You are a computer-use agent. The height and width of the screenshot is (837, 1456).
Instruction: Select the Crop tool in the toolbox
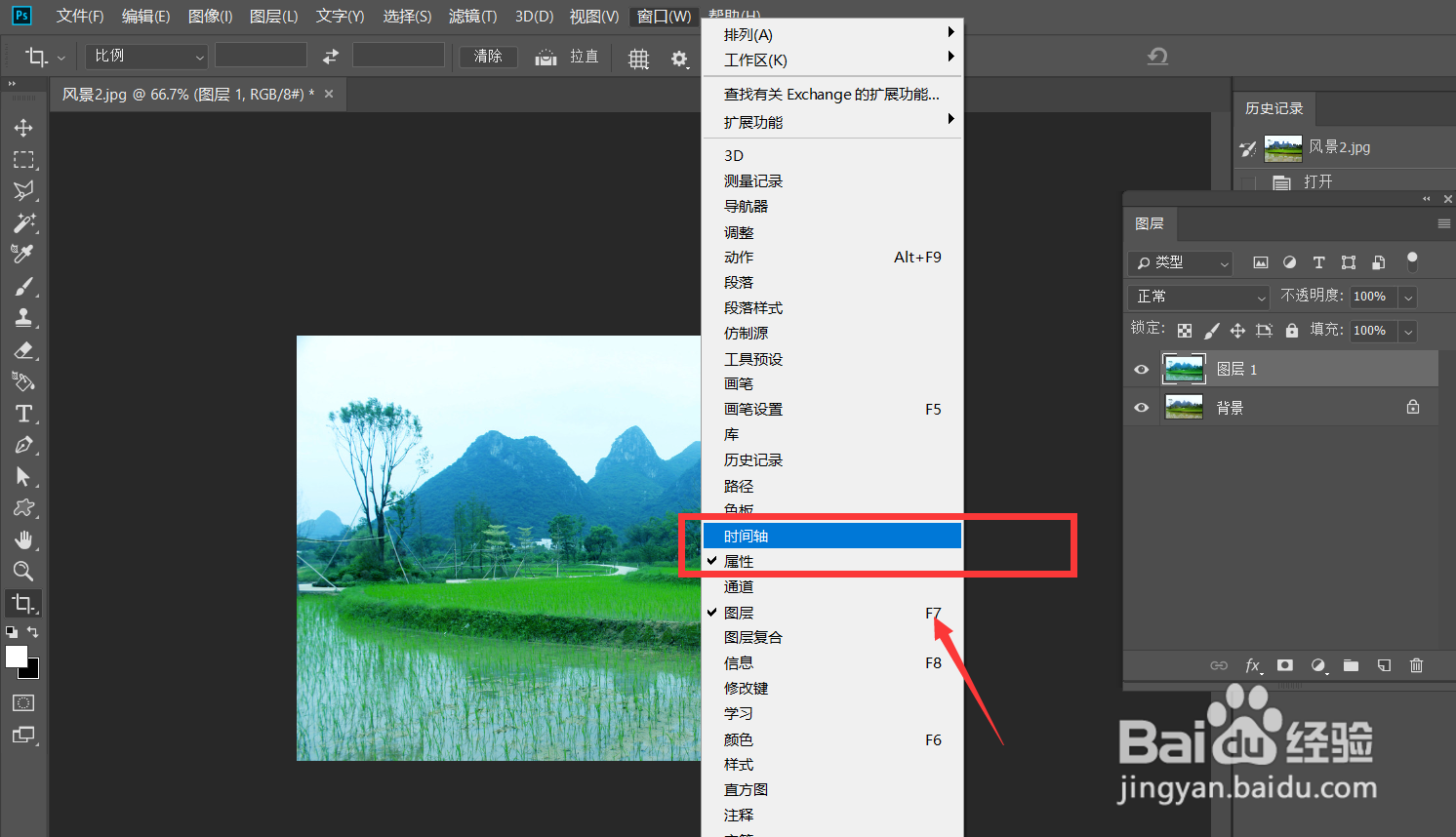(x=23, y=604)
